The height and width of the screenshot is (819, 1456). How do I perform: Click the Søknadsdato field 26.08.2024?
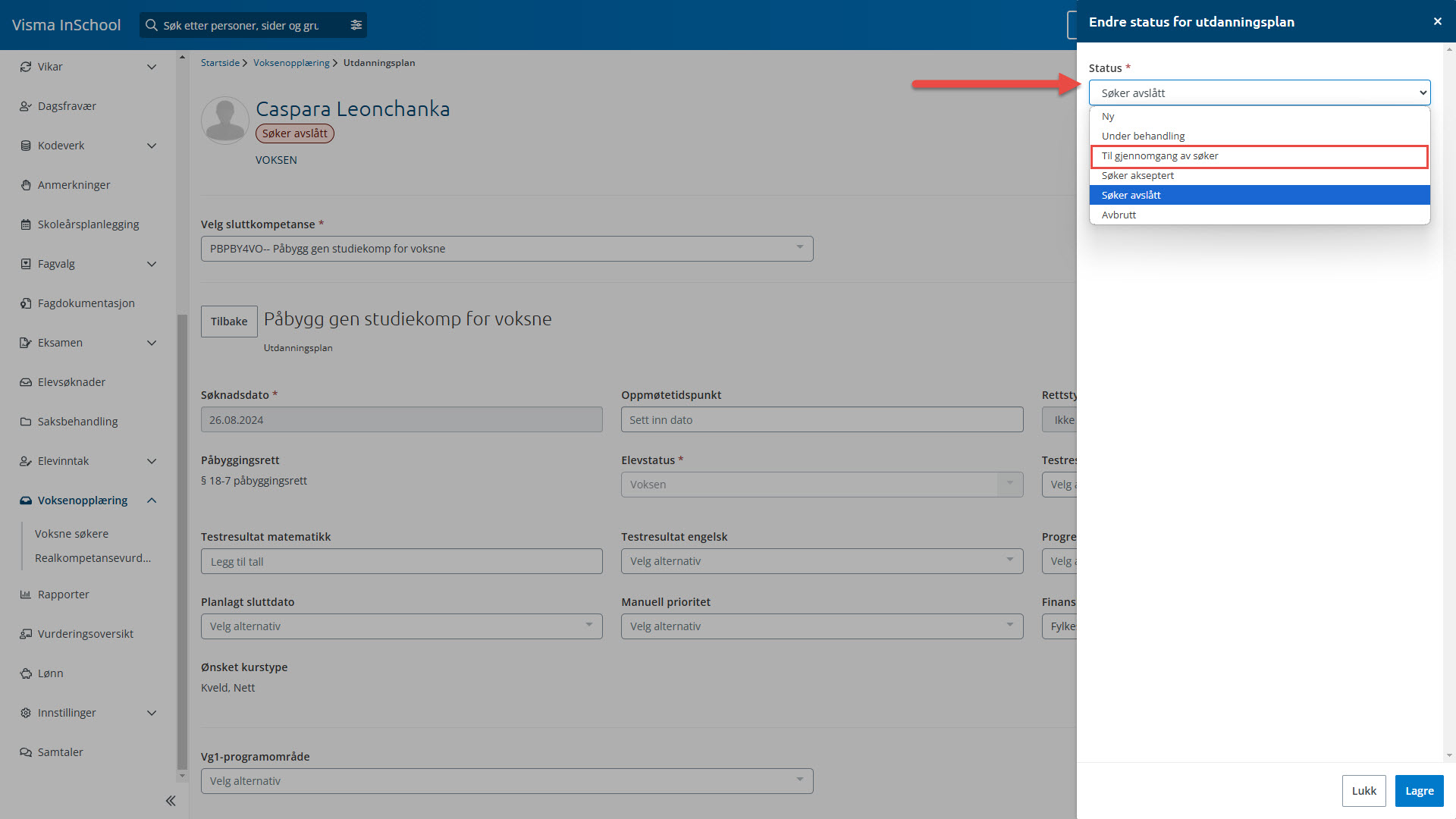(401, 419)
